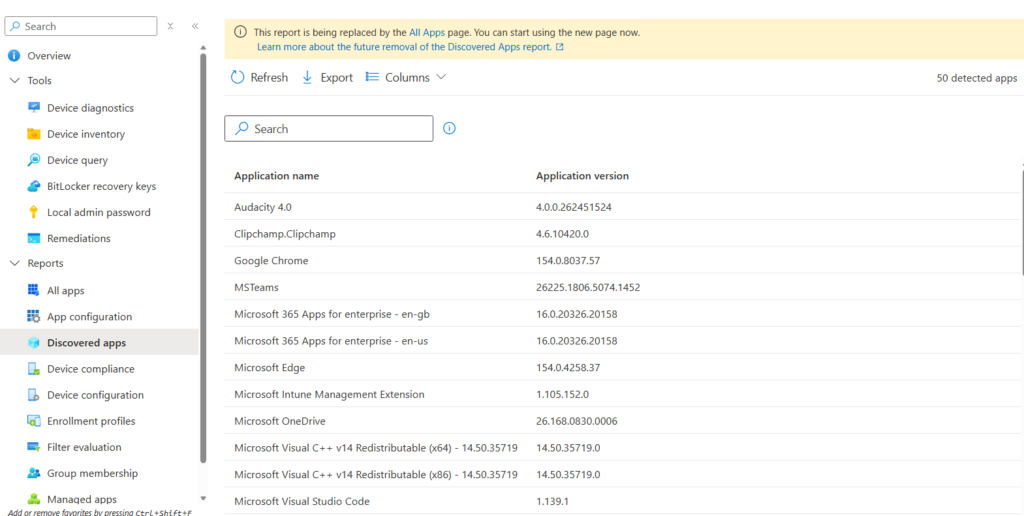
Task: Open Local admin password page
Action: pyautogui.click(x=99, y=212)
